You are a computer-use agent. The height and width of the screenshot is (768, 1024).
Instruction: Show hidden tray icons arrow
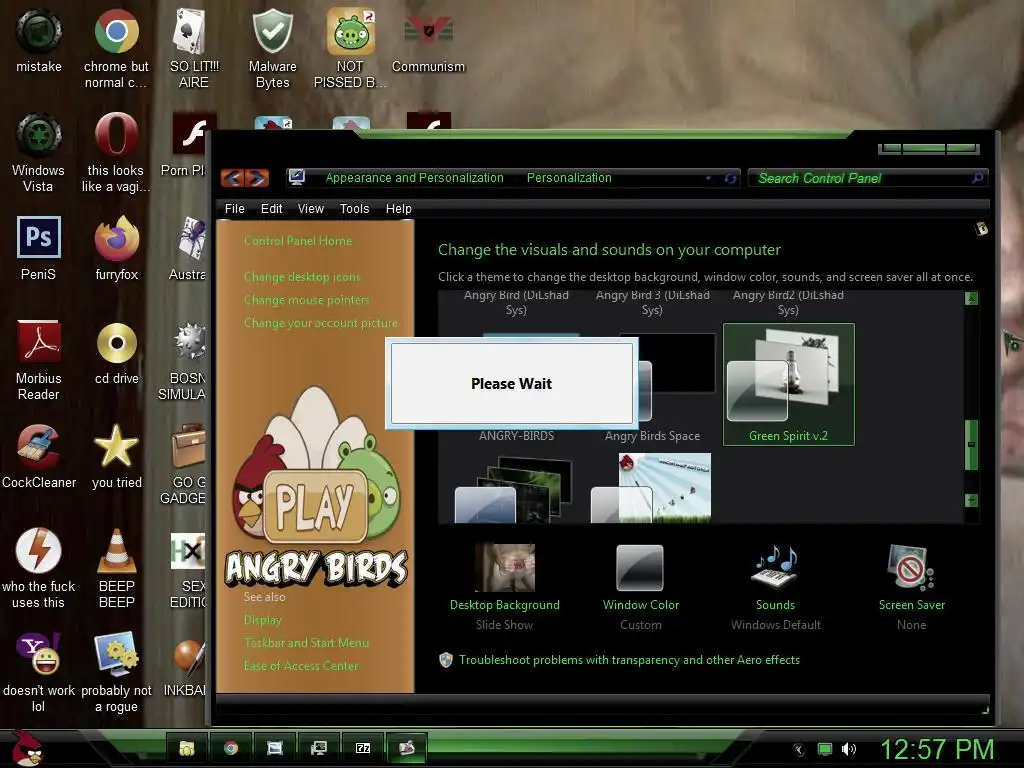[x=798, y=750]
